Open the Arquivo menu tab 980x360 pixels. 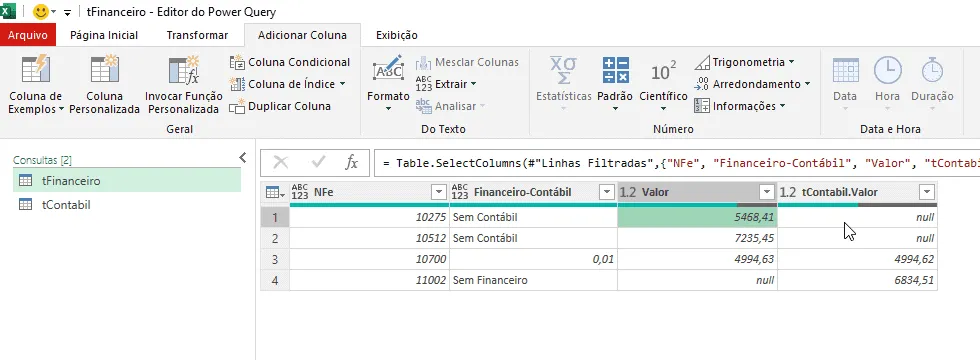[x=28, y=35]
